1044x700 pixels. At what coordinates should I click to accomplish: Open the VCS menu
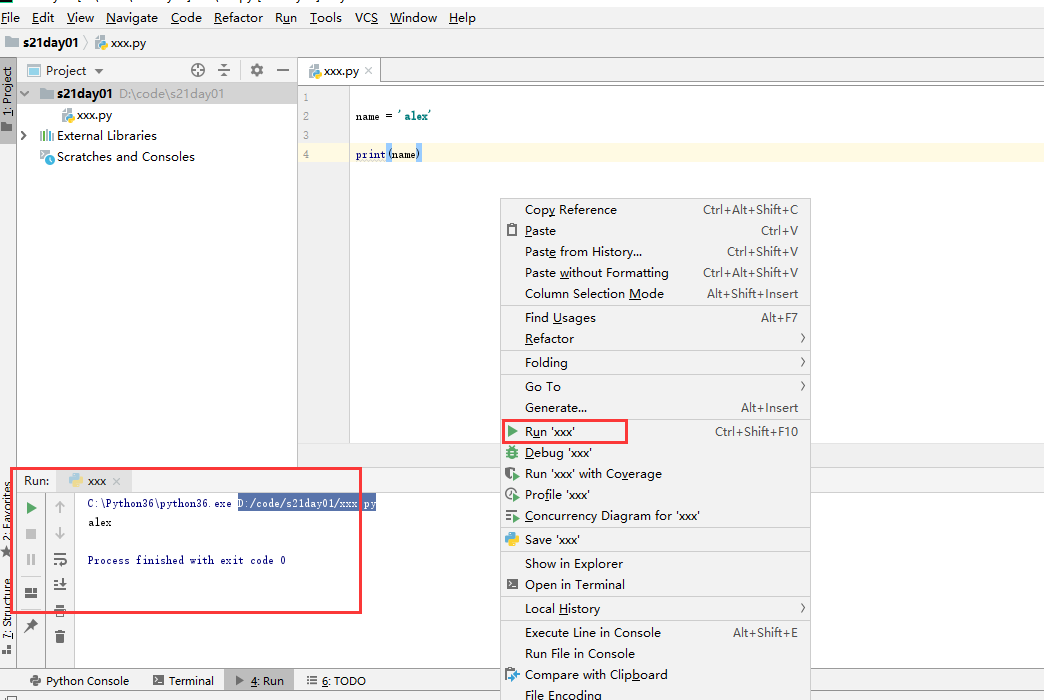click(x=366, y=17)
